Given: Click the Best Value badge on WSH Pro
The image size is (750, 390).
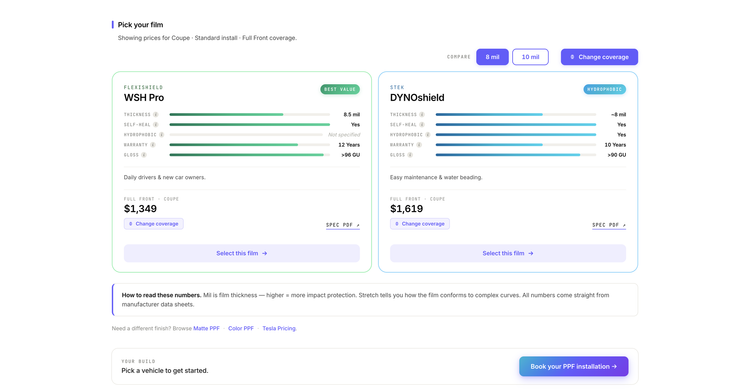Looking at the screenshot, I should 340,89.
